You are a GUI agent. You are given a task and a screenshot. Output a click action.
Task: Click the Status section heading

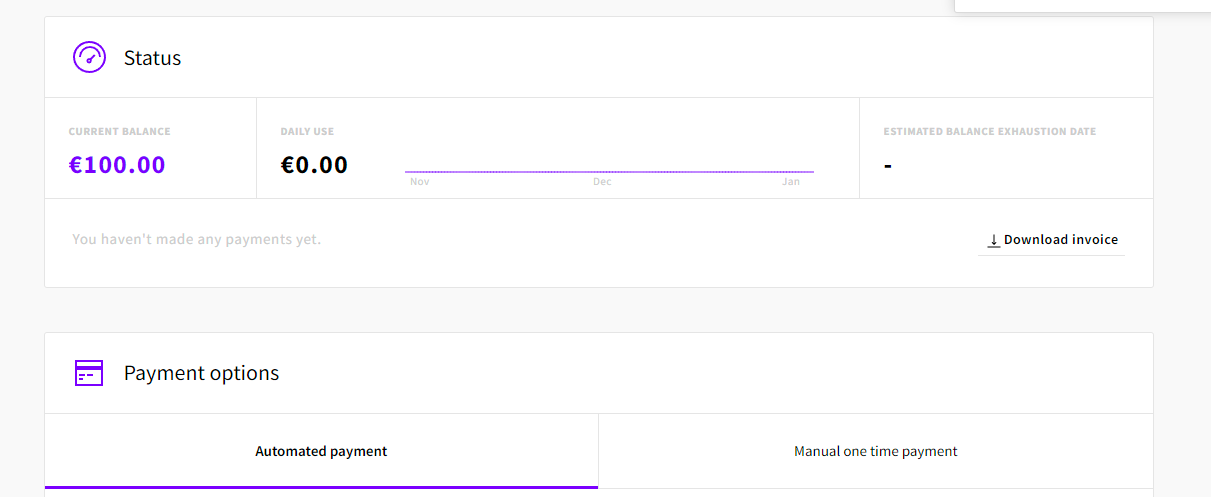pyautogui.click(x=152, y=58)
